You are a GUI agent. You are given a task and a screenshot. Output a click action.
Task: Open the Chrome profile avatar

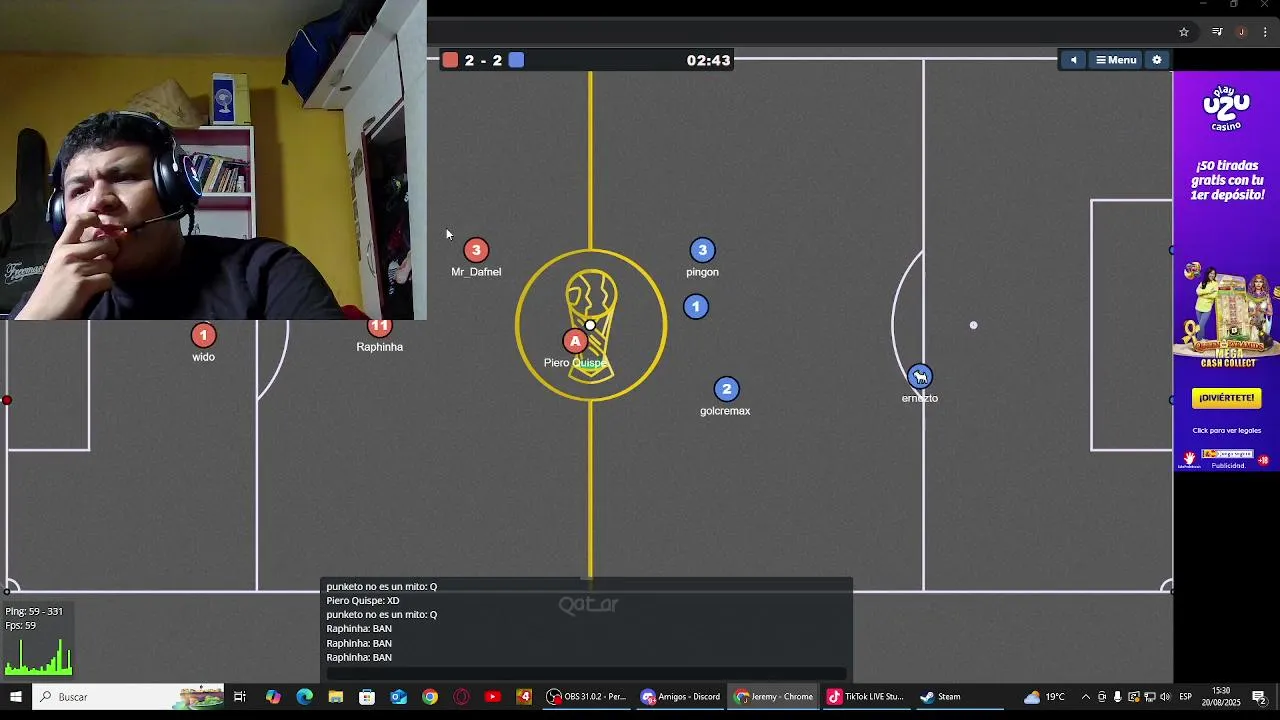(1241, 32)
